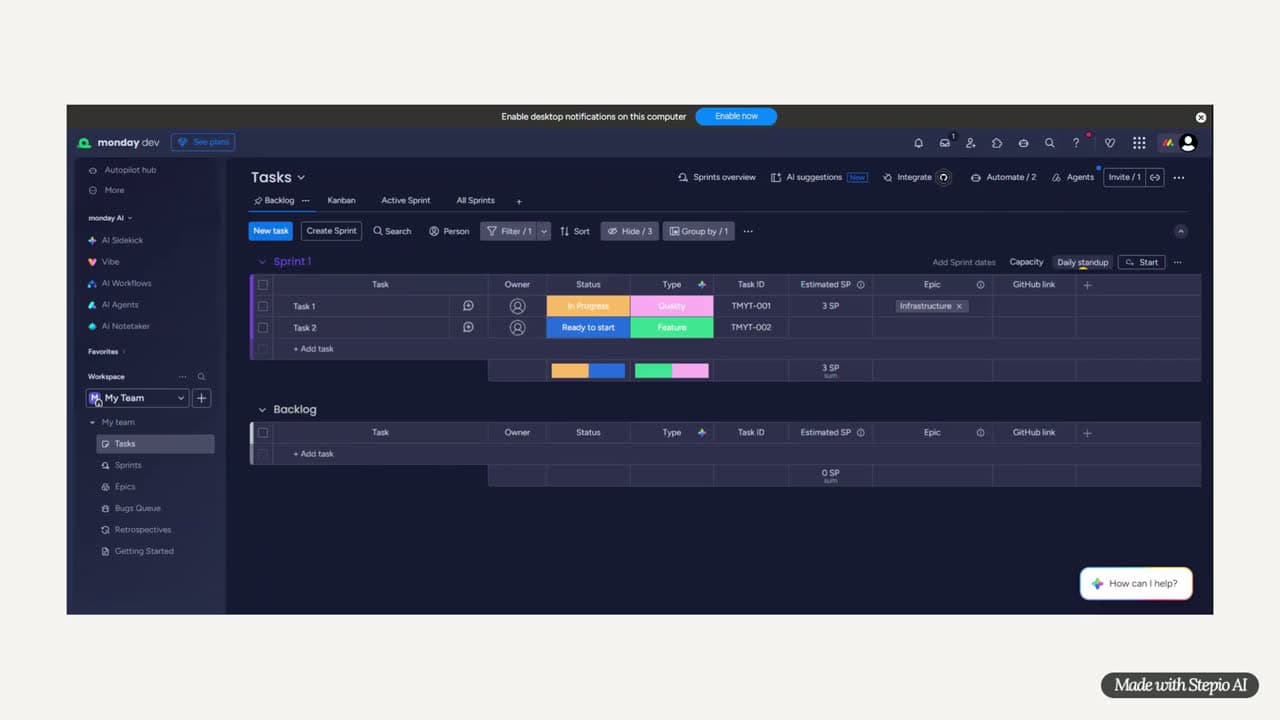This screenshot has width=1280, height=720.
Task: Open Bugs Queue in sidebar
Action: (137, 509)
